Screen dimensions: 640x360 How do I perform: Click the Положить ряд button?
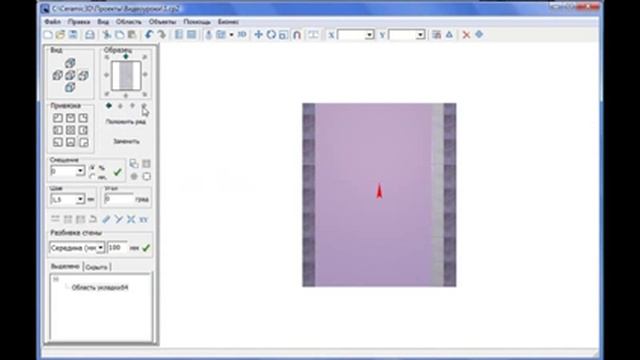coord(126,122)
